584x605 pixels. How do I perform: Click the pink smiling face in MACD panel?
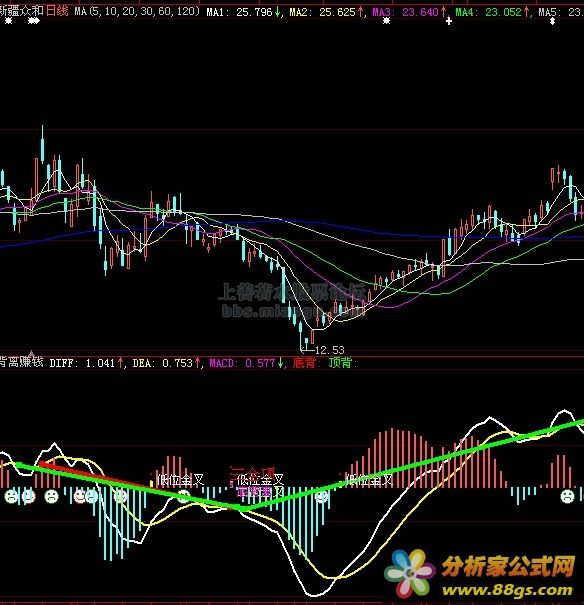80,496
